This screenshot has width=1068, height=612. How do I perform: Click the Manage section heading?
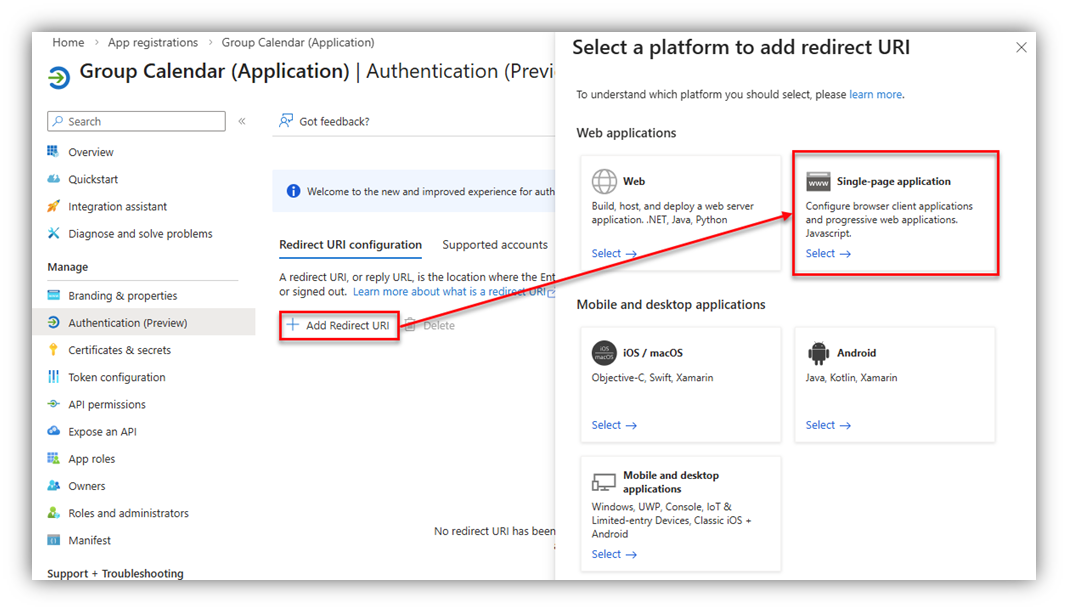(67, 267)
